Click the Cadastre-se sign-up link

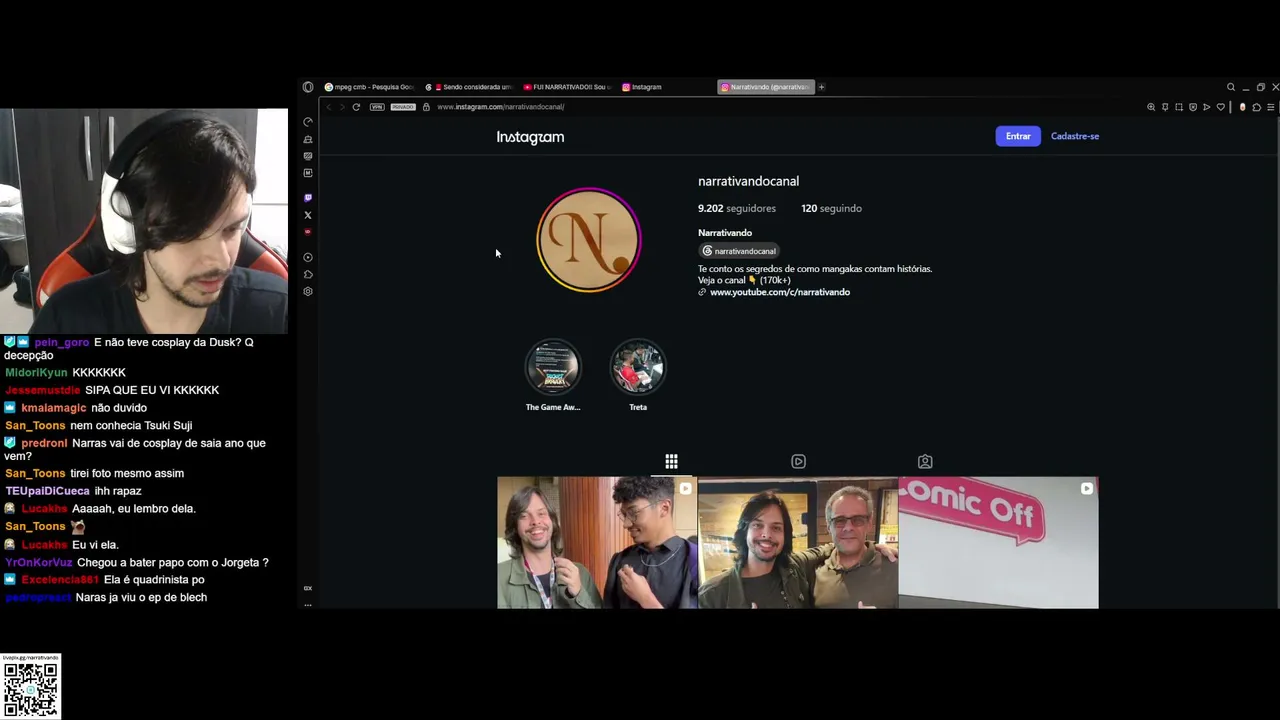(1075, 136)
